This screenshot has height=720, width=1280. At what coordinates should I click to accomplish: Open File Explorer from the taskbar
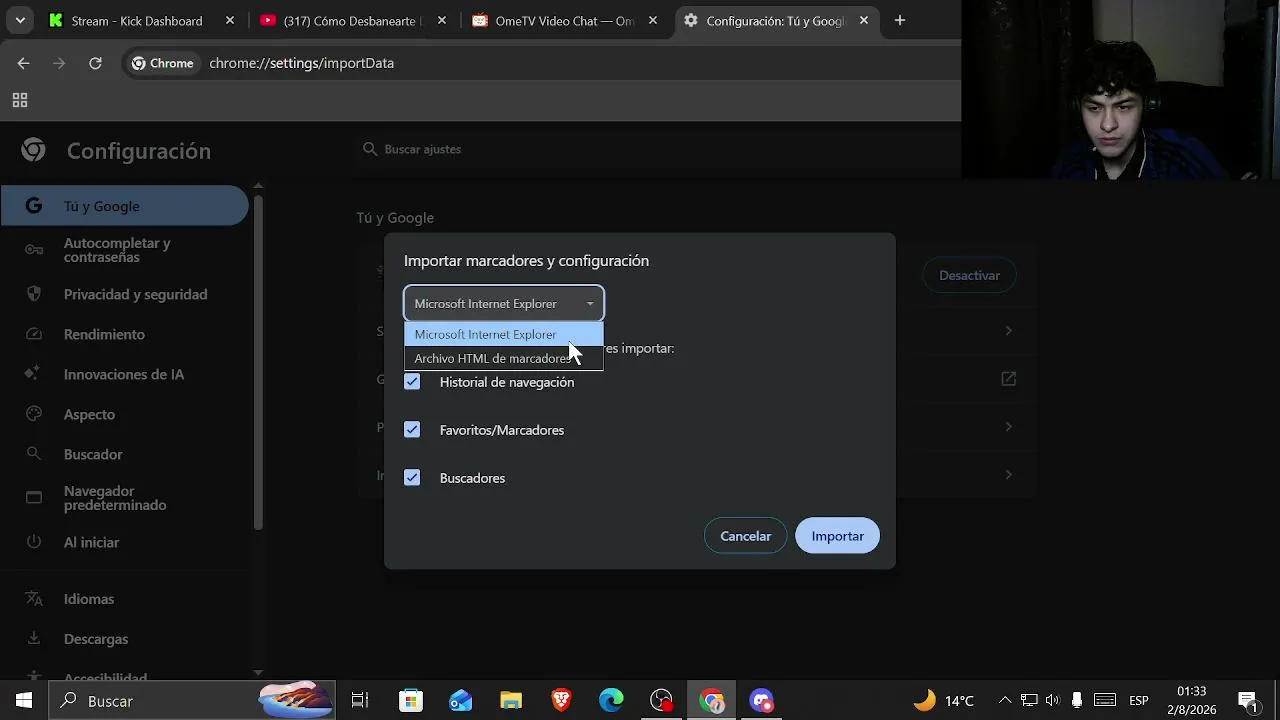pyautogui.click(x=511, y=700)
